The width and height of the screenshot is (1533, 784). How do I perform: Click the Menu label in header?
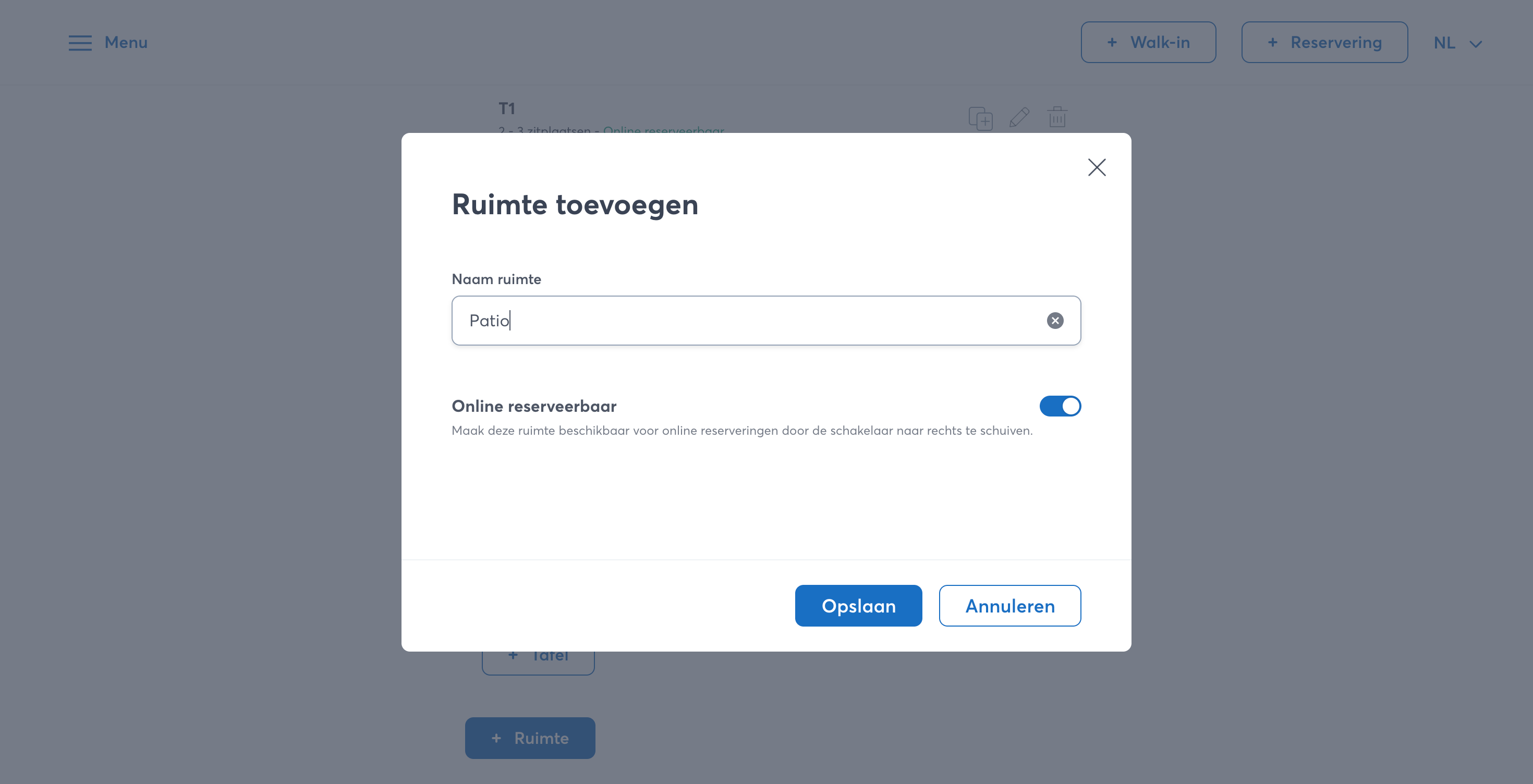[126, 43]
